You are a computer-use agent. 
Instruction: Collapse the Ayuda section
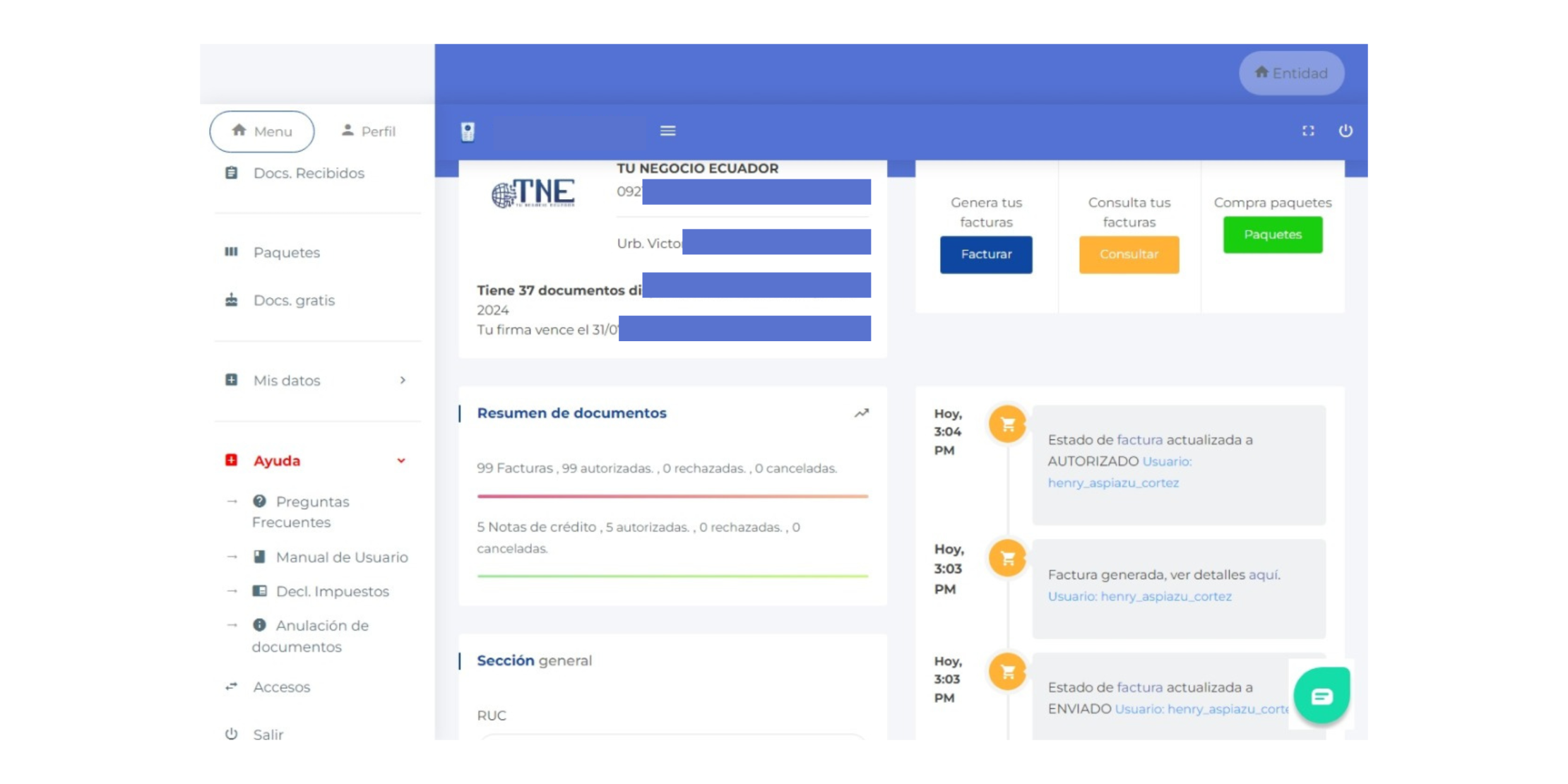tap(401, 461)
